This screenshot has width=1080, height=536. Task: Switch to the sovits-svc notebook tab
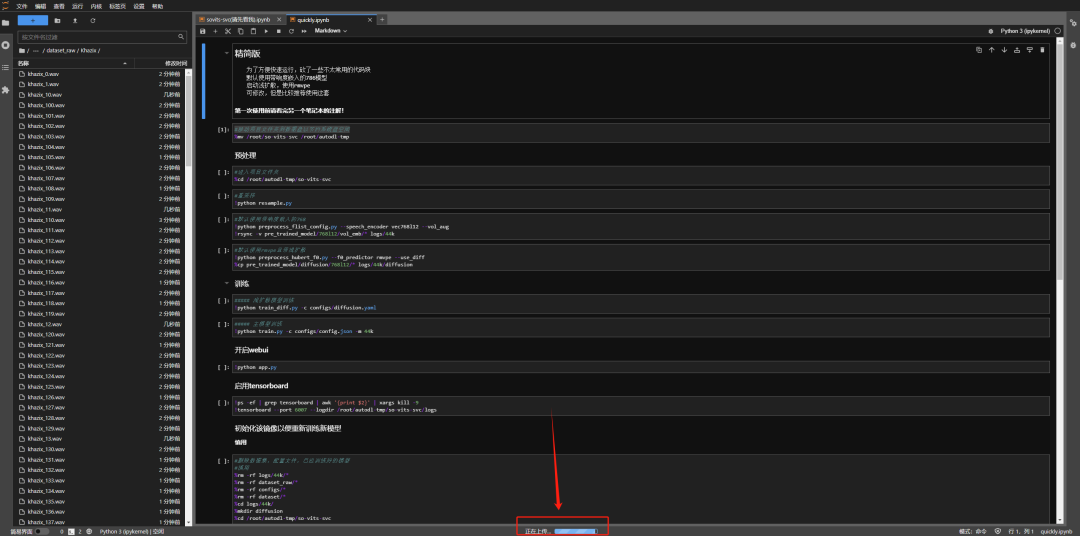[239, 19]
